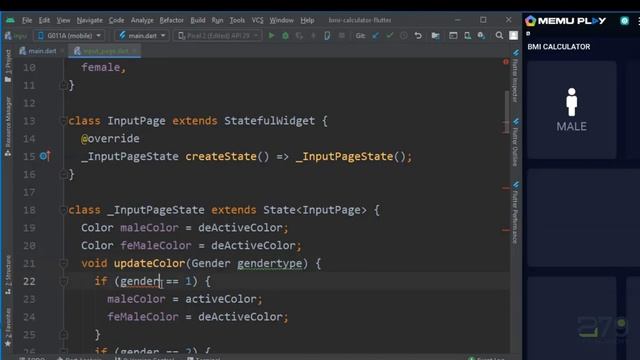Viewport: 640px width, 360px height.
Task: Collapse _InputPageState class fold on line 18
Action: point(63,210)
